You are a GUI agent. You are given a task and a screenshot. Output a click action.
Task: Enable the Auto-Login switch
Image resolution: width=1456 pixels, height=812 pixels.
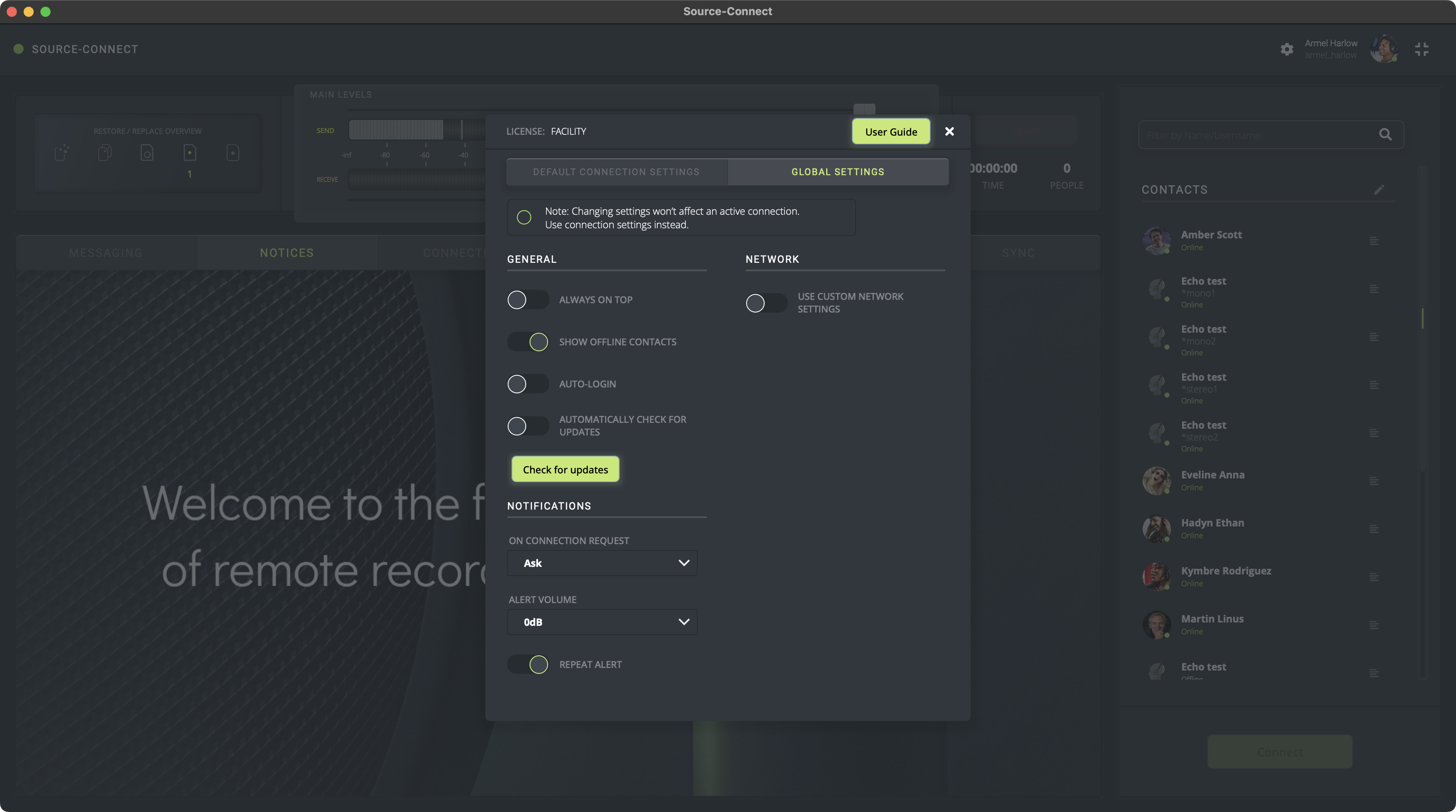click(x=527, y=384)
